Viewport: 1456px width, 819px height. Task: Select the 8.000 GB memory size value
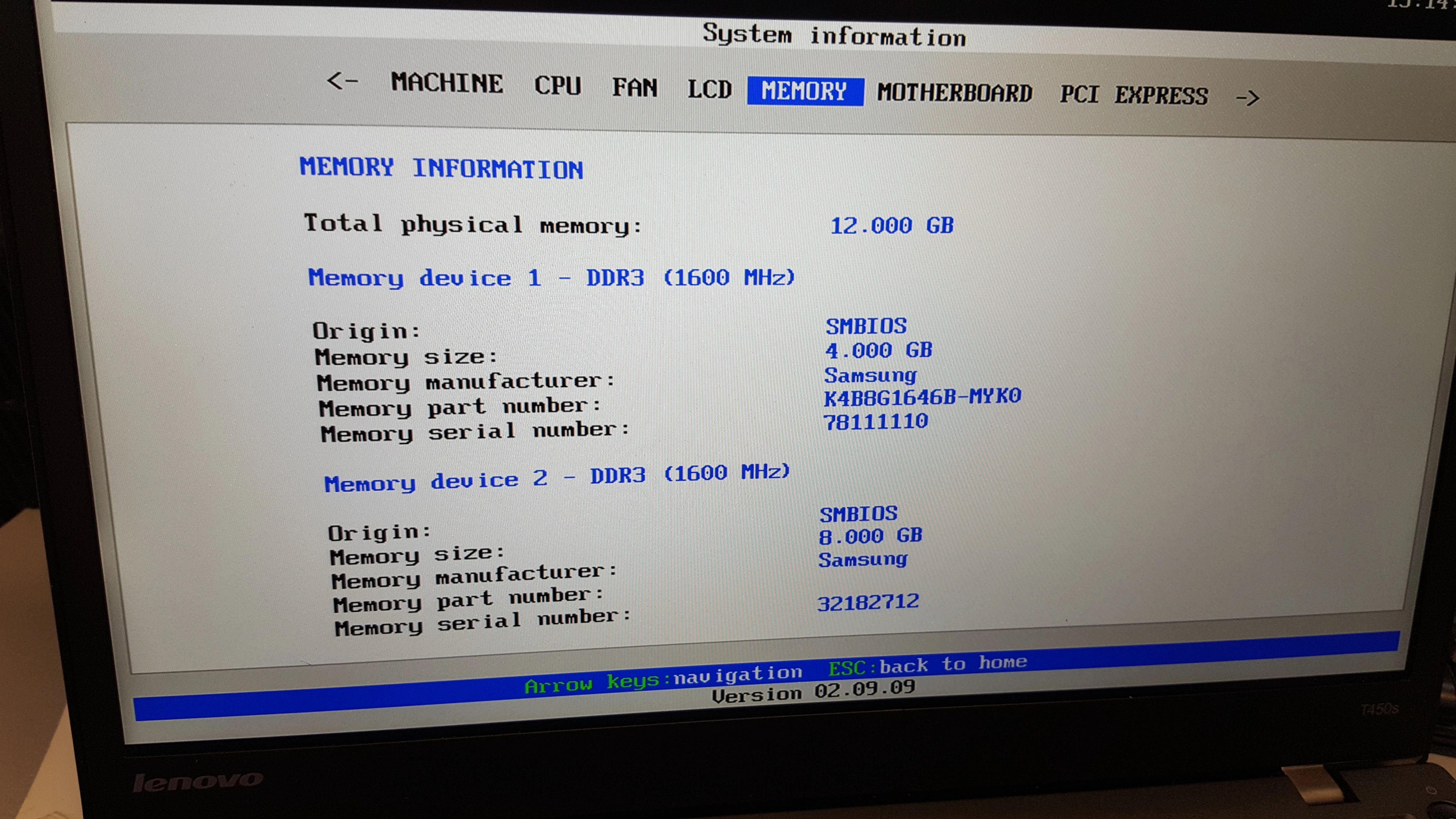[871, 536]
